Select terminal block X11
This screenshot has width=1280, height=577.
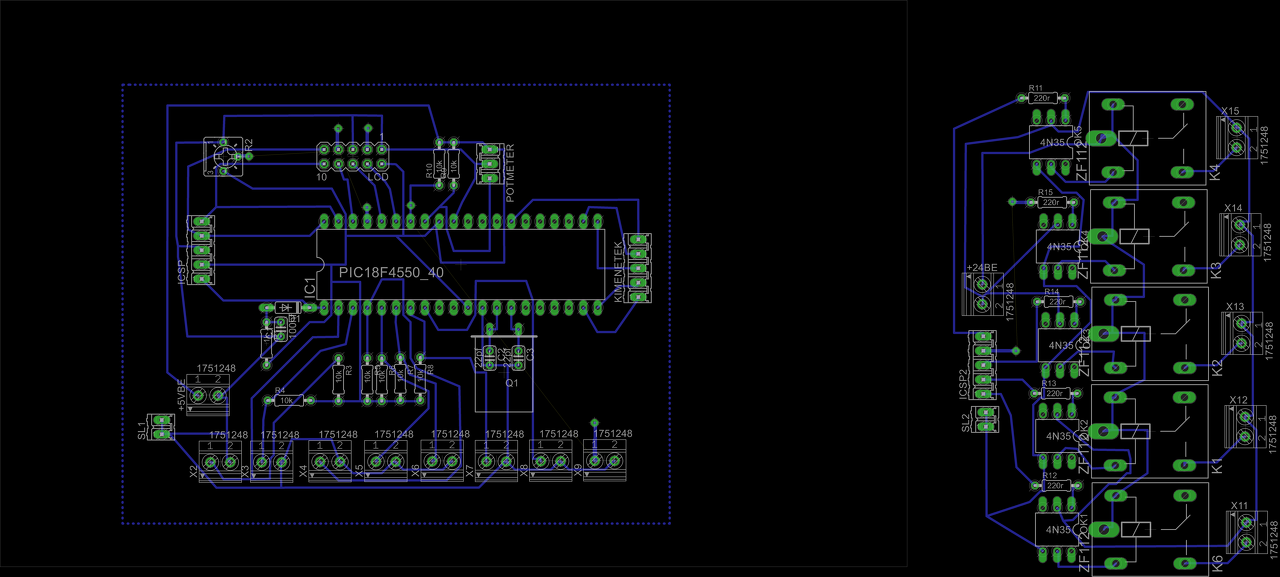(1246, 531)
